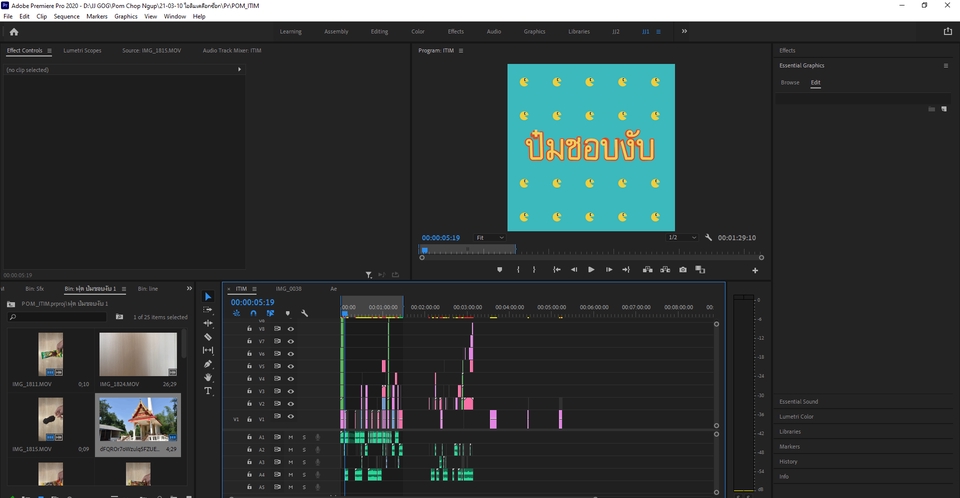This screenshot has width=960, height=498.
Task: Toggle eye on track V2
Action: pos(291,404)
